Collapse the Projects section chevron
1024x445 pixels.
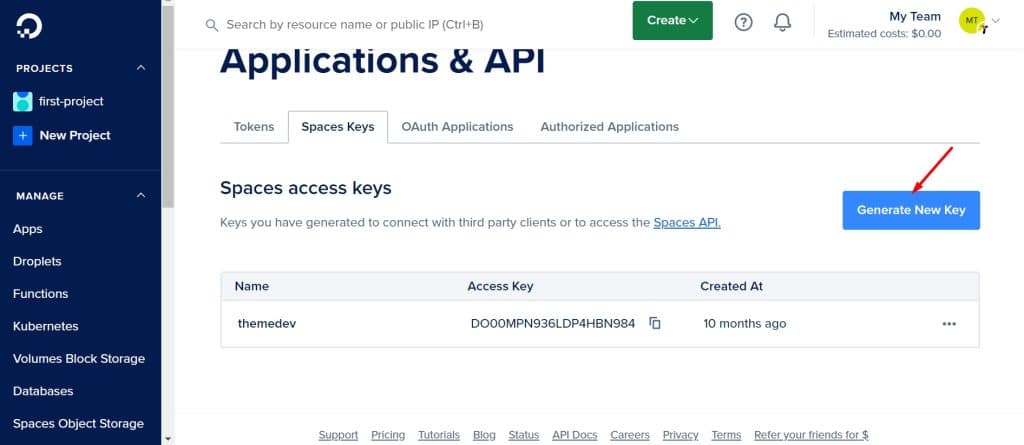[x=141, y=68]
